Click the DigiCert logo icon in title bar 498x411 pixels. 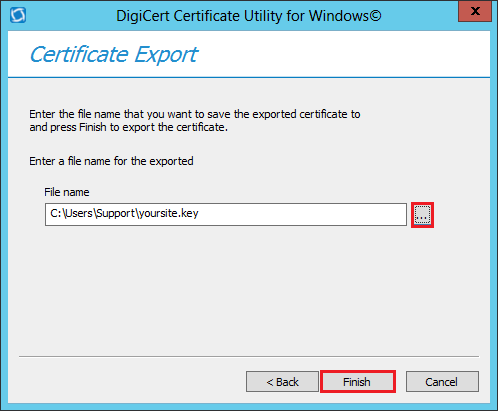pos(18,15)
